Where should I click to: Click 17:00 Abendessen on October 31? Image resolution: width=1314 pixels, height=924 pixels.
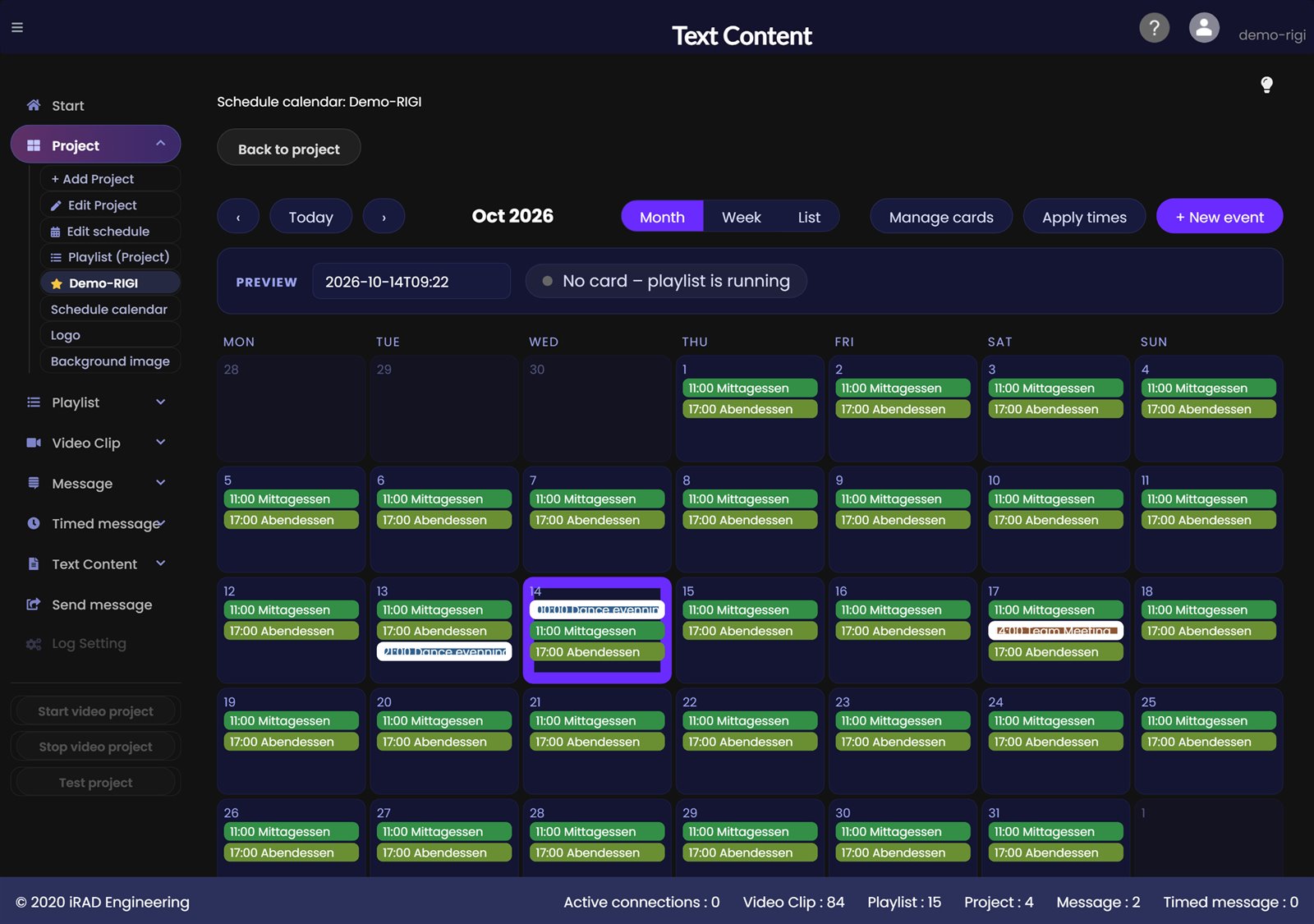coord(1055,853)
